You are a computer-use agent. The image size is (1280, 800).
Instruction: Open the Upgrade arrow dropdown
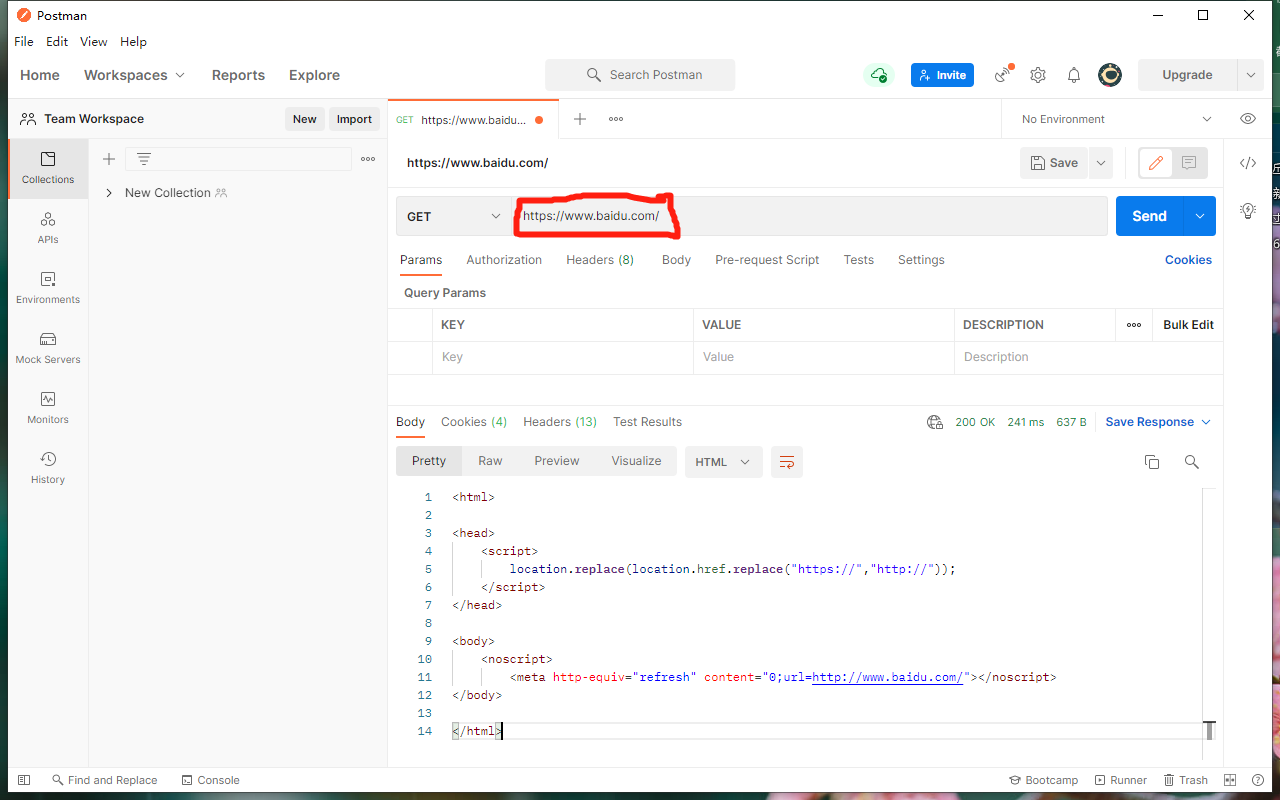[1250, 75]
